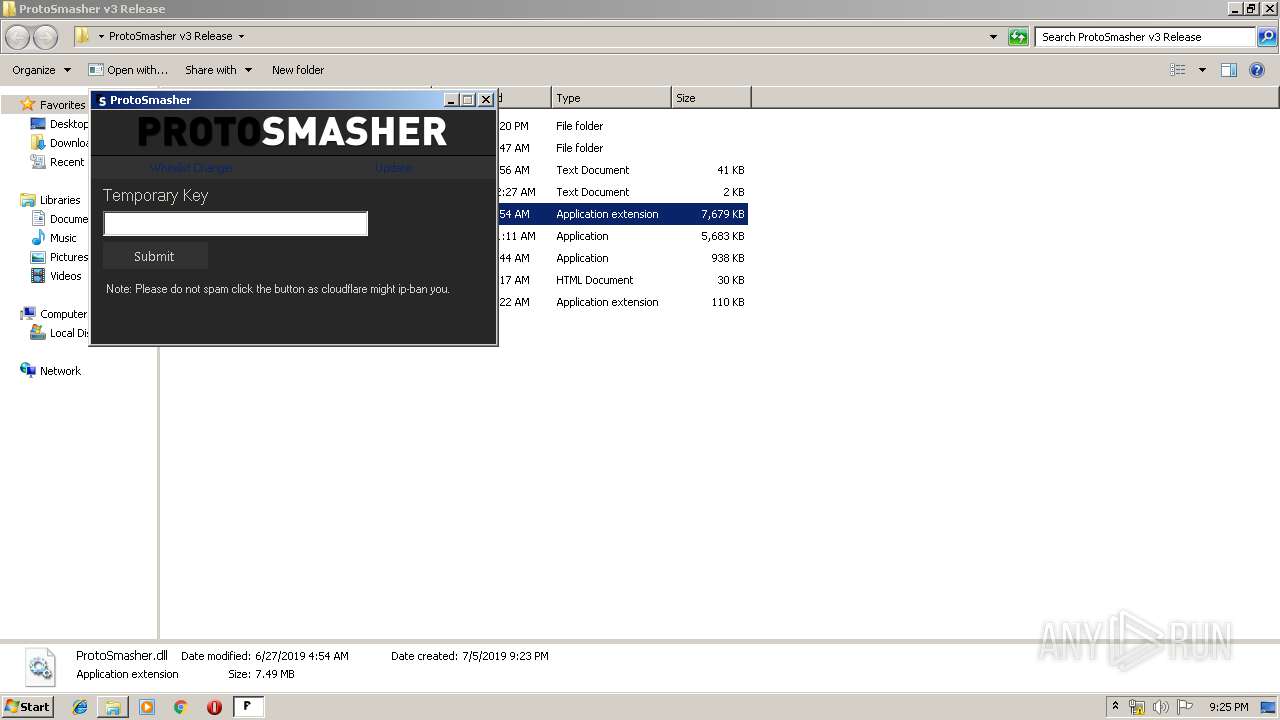Go forward in Explorer
The width and height of the screenshot is (1280, 720).
pyautogui.click(x=46, y=37)
